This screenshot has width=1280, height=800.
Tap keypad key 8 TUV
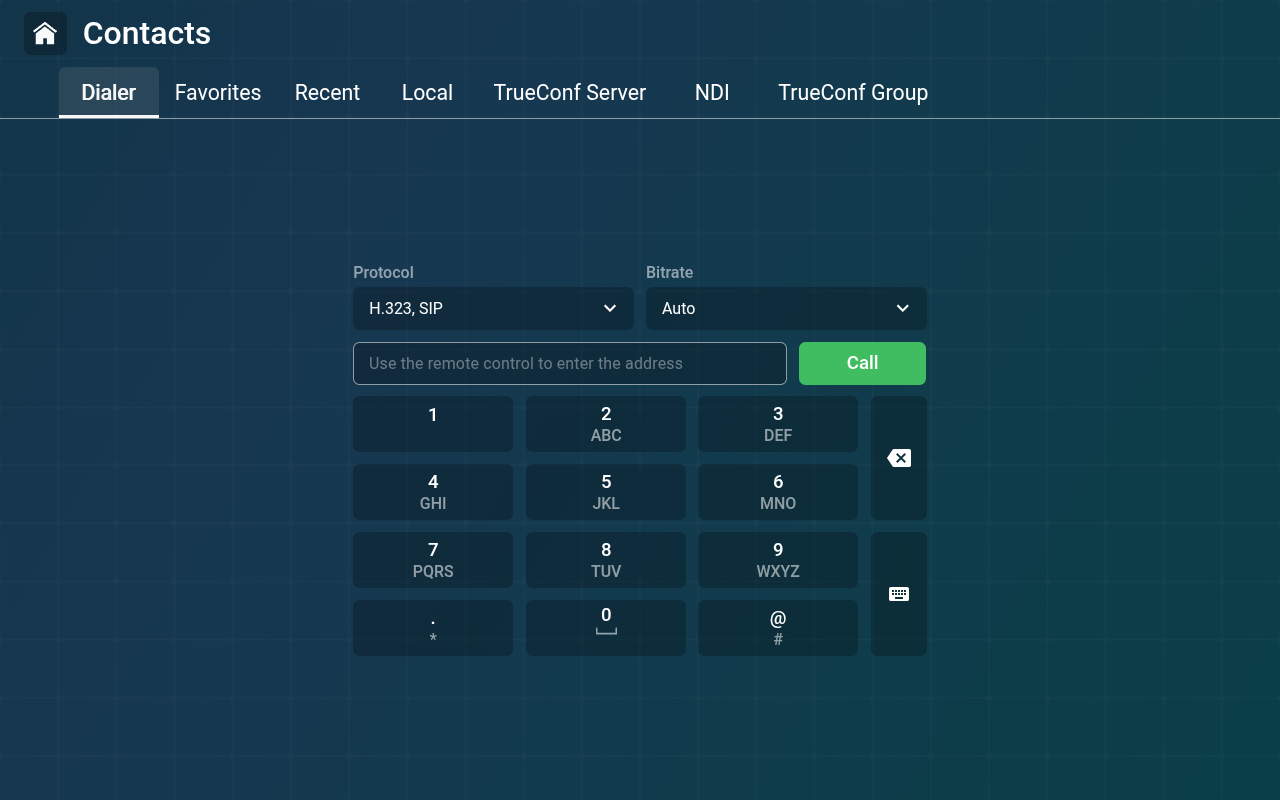pos(606,560)
